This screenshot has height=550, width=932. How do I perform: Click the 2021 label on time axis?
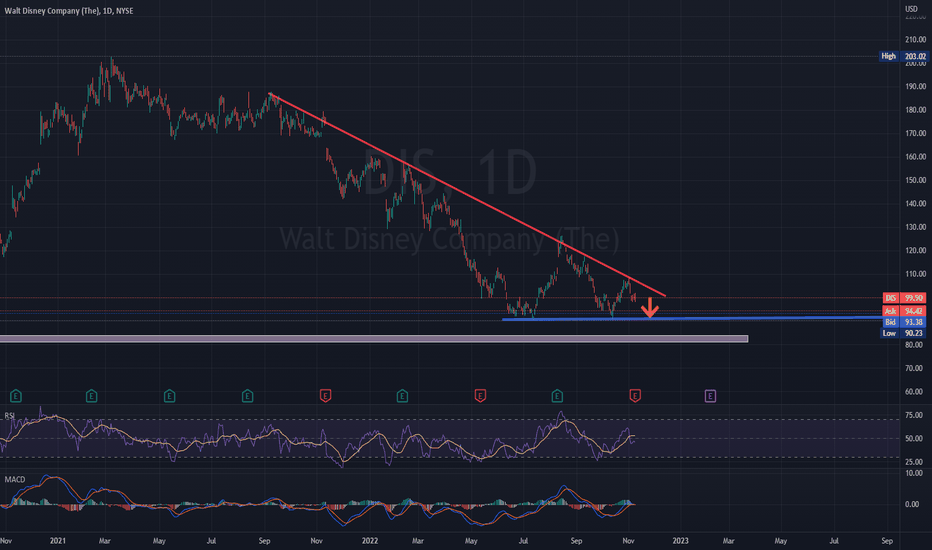click(58, 540)
